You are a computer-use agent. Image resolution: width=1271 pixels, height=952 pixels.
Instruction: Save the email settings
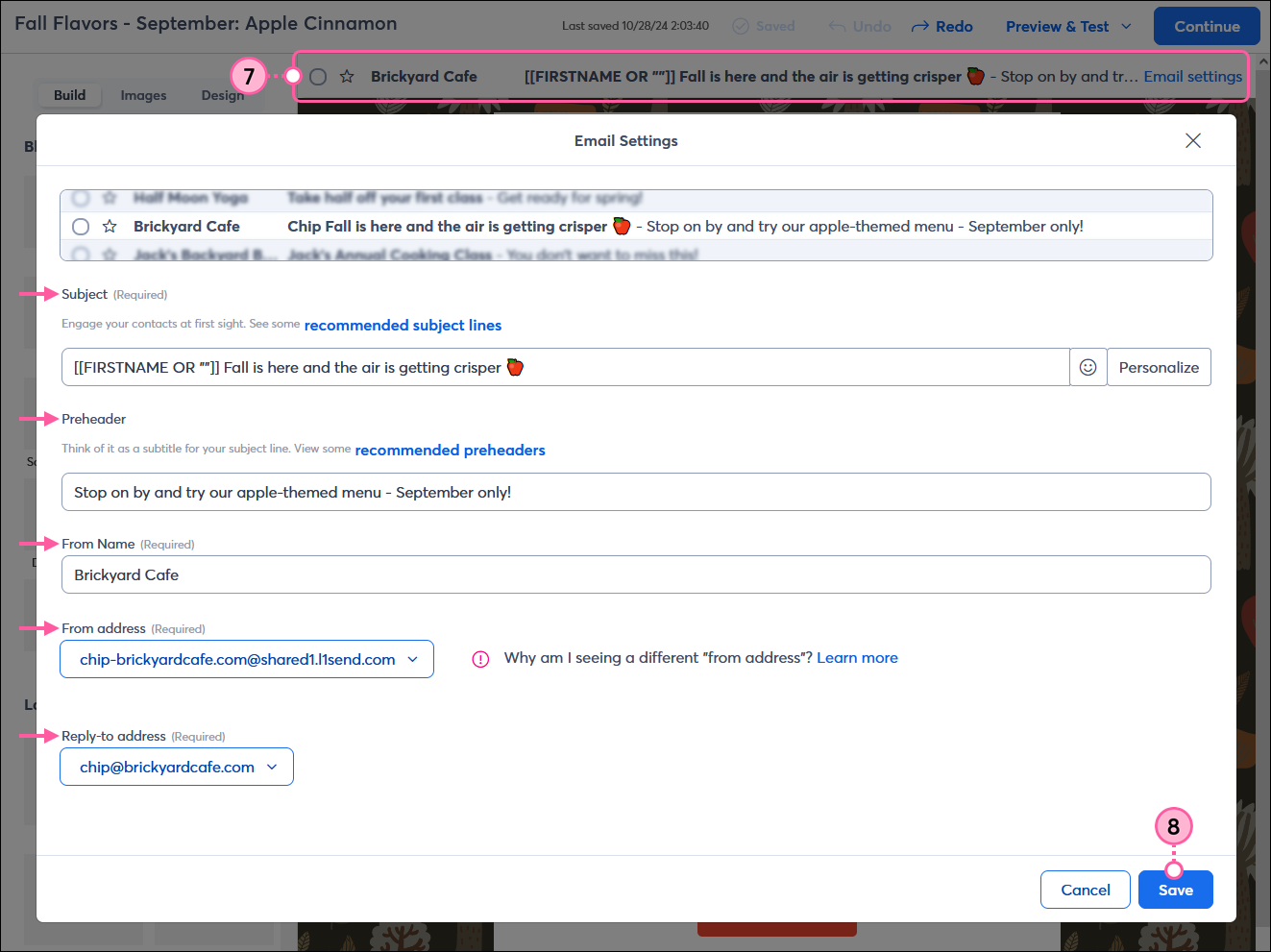[x=1176, y=890]
